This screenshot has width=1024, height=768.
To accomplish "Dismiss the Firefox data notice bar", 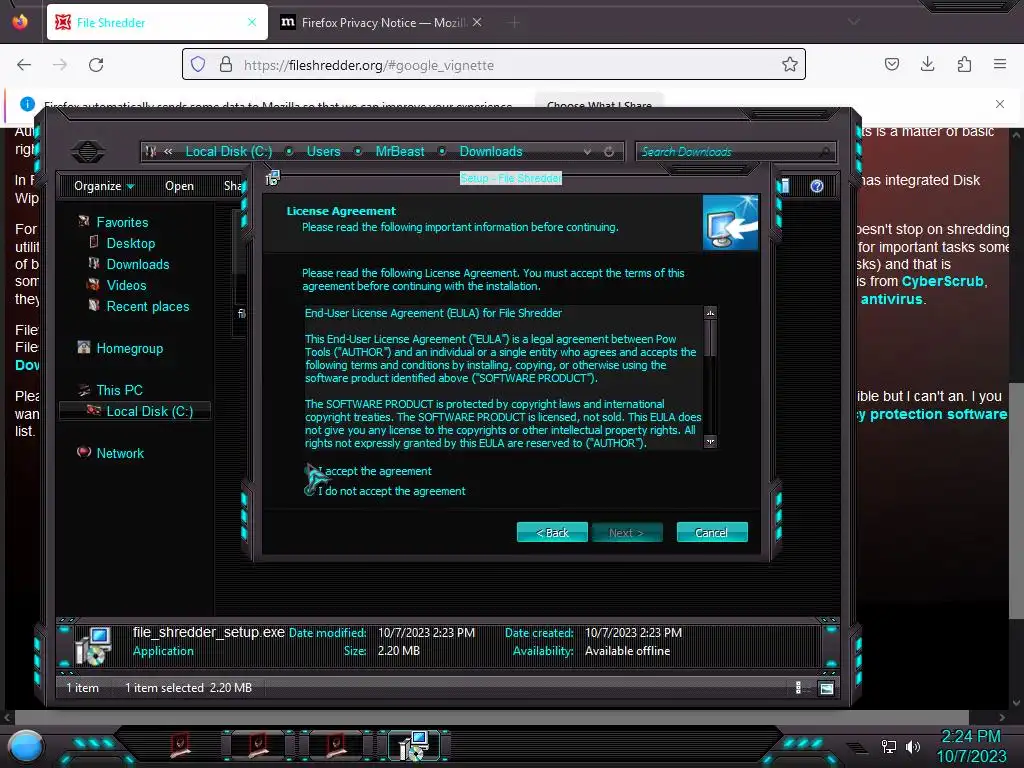I will tap(1000, 104).
